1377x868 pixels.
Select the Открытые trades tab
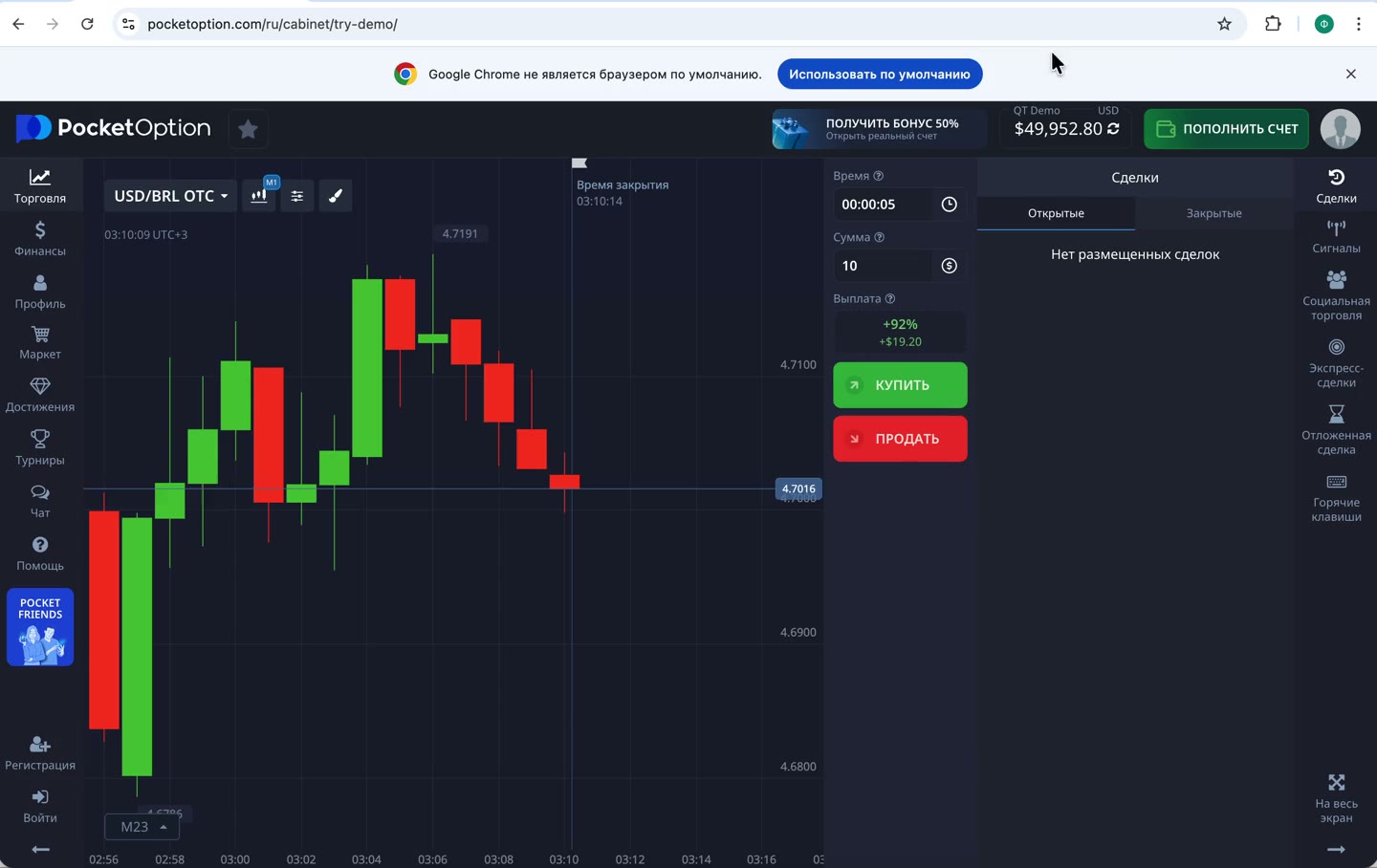[1056, 213]
